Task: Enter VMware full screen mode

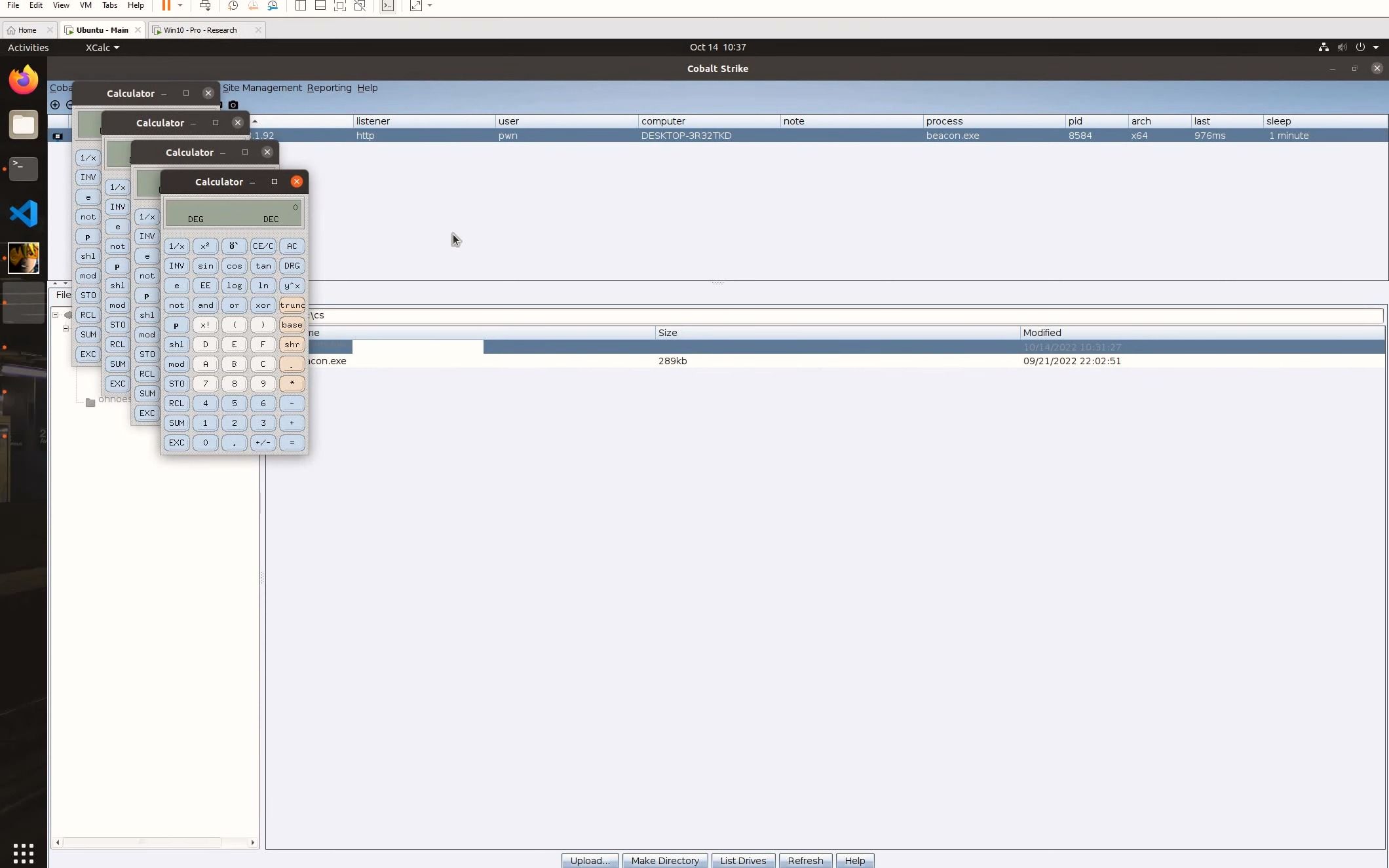Action: click(340, 5)
